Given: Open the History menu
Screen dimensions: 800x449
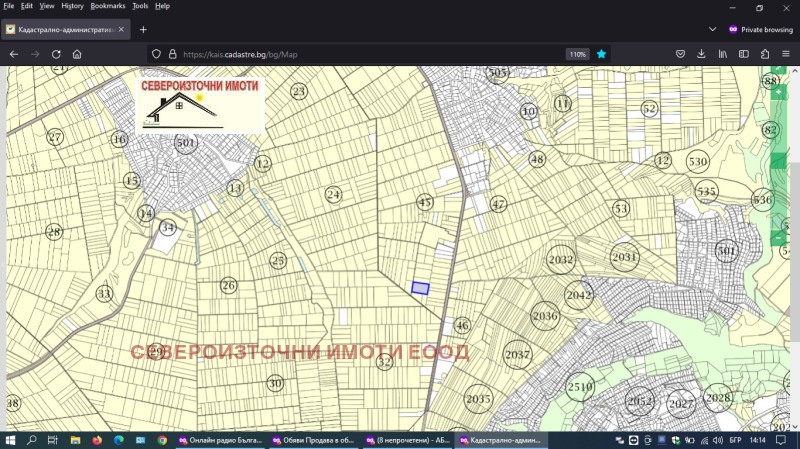Looking at the screenshot, I should 72,6.
